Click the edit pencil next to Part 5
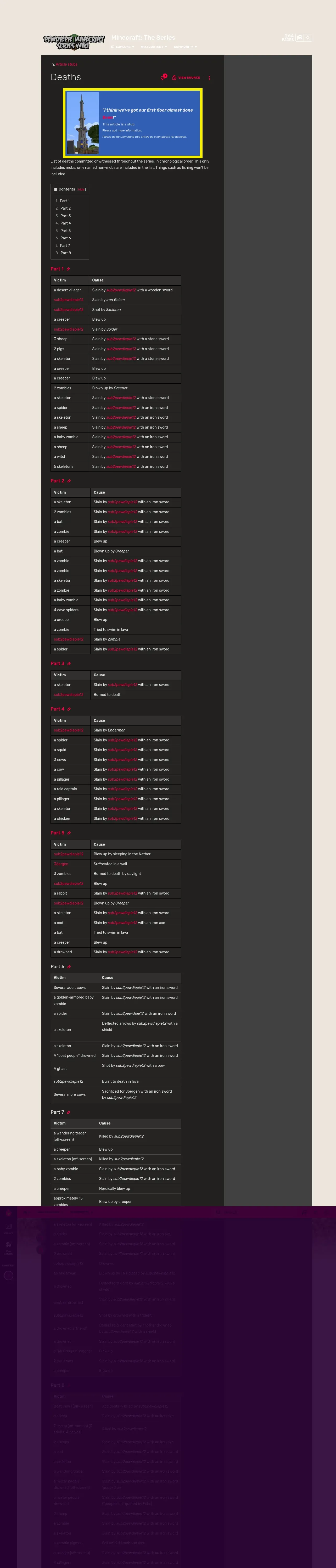336x1568 pixels. click(x=69, y=833)
